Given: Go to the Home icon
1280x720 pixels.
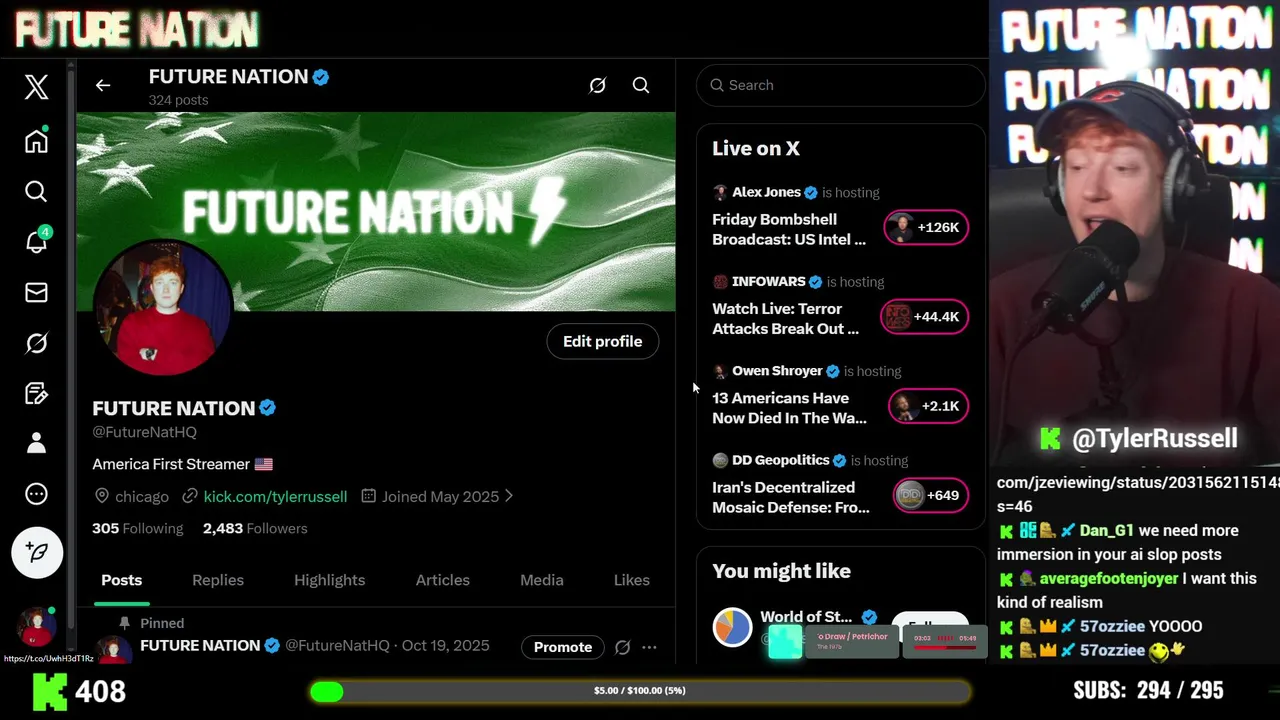Looking at the screenshot, I should (36, 141).
